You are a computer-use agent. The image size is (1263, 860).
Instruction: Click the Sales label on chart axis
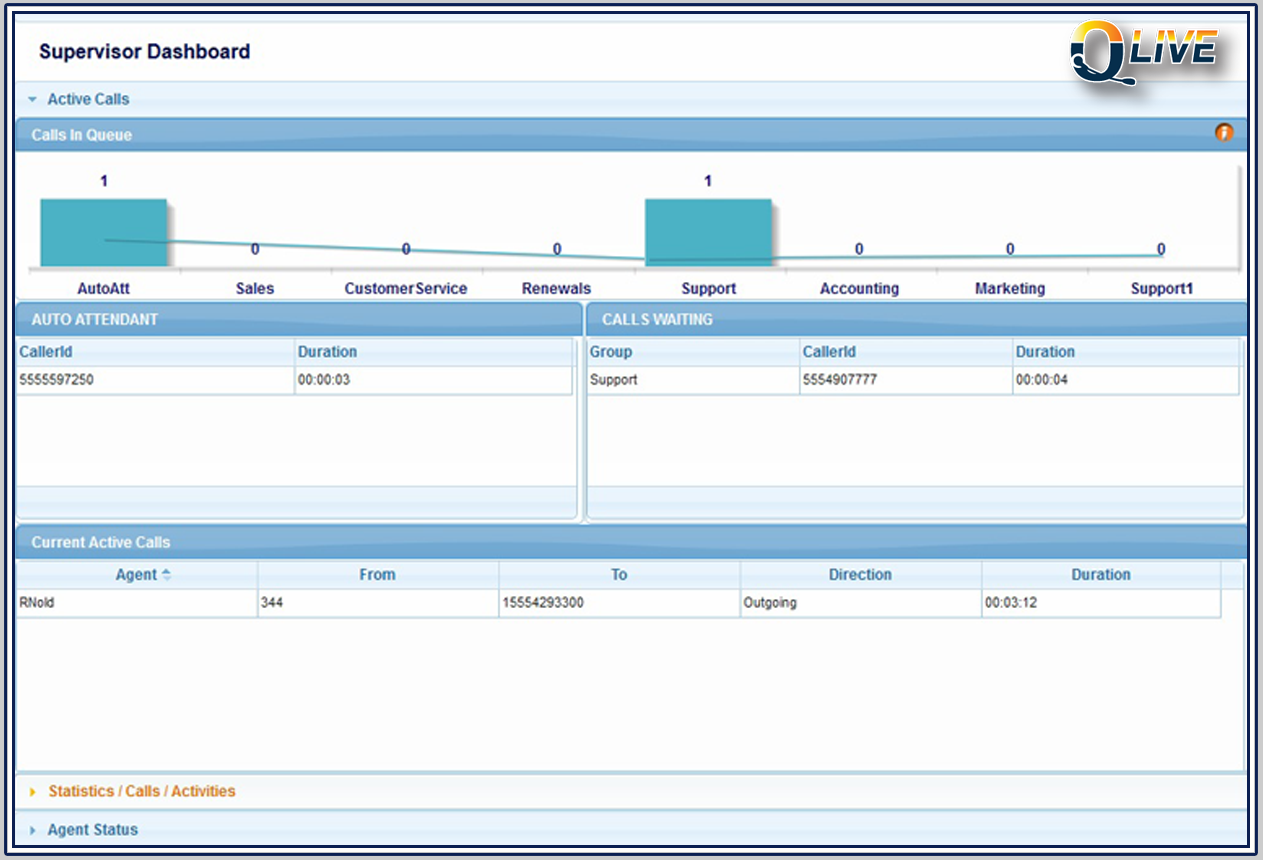[x=255, y=288]
